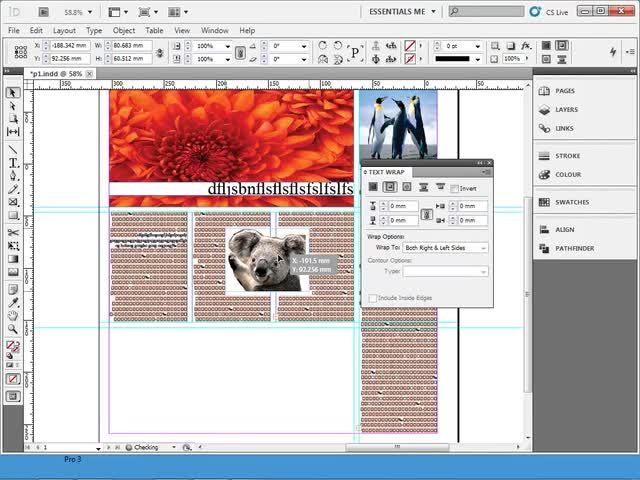Open the Wrap To dropdown
This screenshot has width=640, height=480.
[x=445, y=247]
